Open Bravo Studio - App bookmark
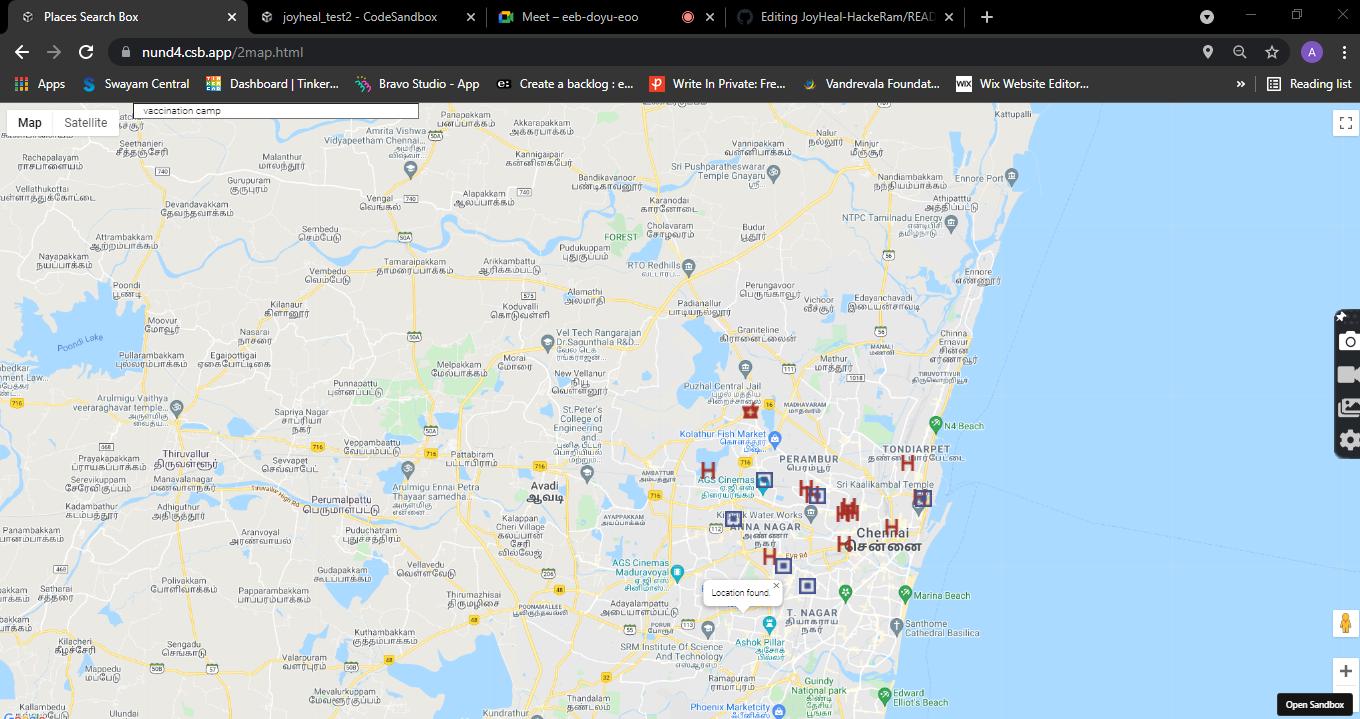Screen dimensions: 1360x719 click(x=417, y=84)
